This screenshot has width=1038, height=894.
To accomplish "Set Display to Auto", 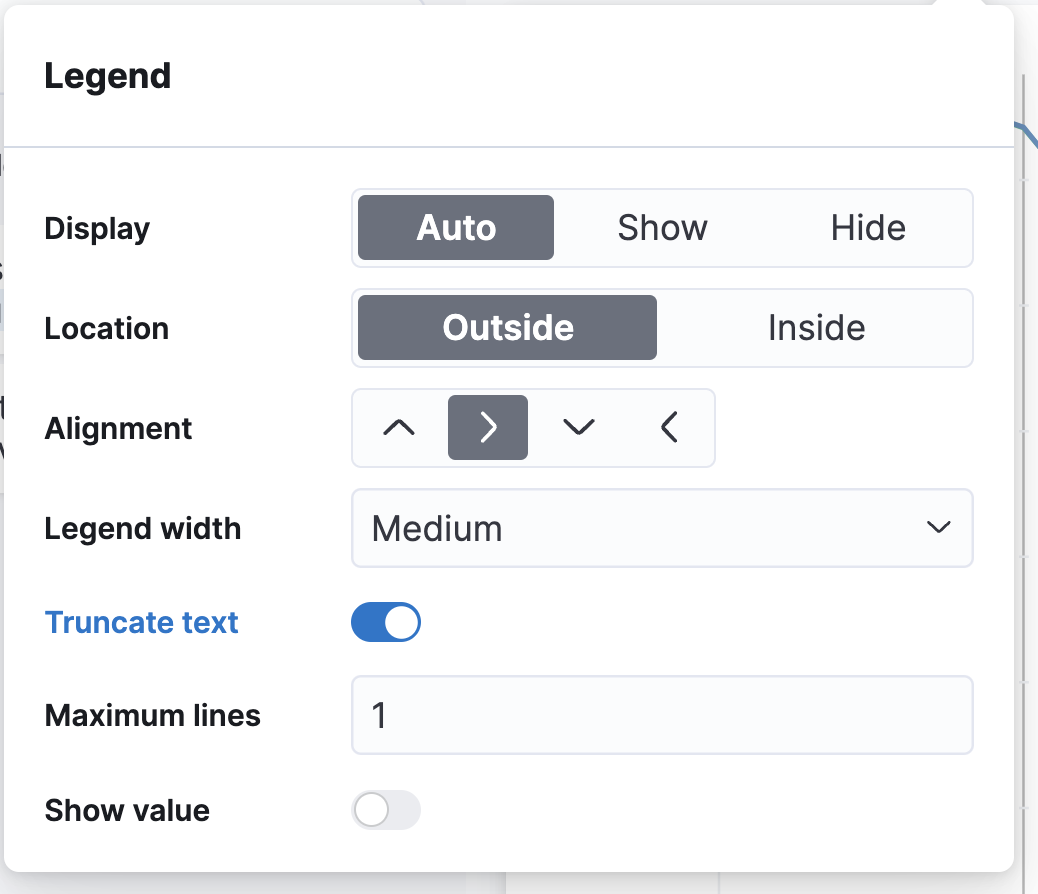I will pyautogui.click(x=456, y=228).
